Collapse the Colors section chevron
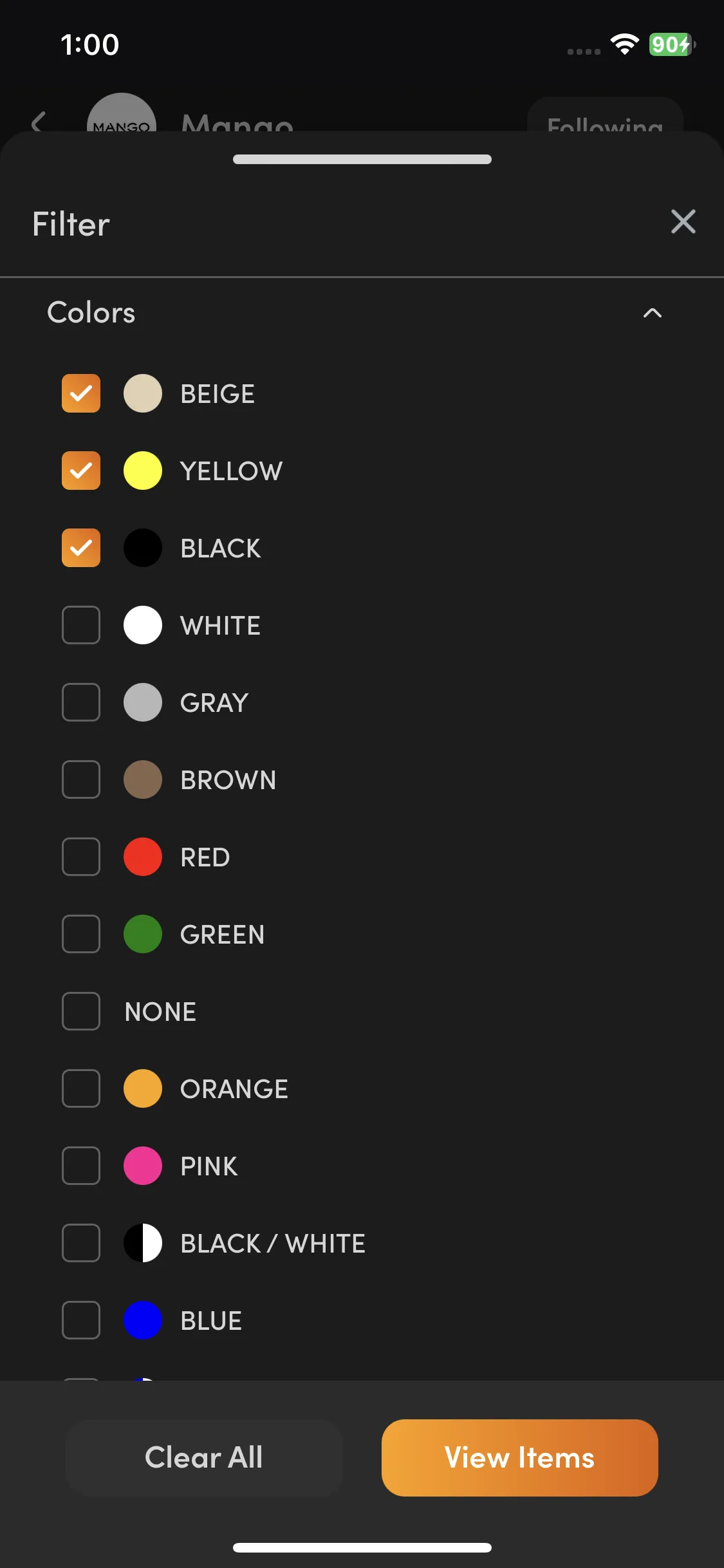The height and width of the screenshot is (1568, 724). click(x=652, y=313)
